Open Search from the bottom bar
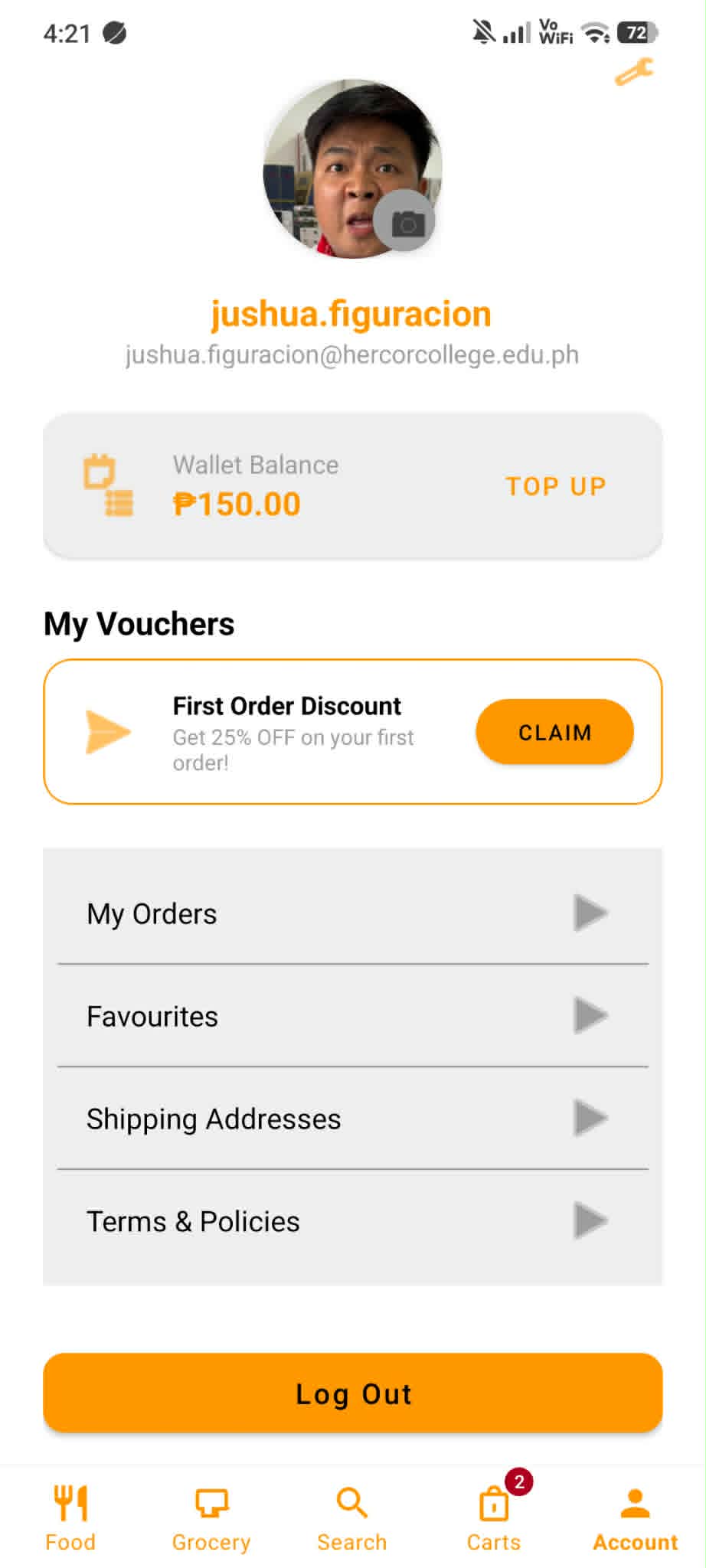The width and height of the screenshot is (706, 1568). pos(352,1517)
